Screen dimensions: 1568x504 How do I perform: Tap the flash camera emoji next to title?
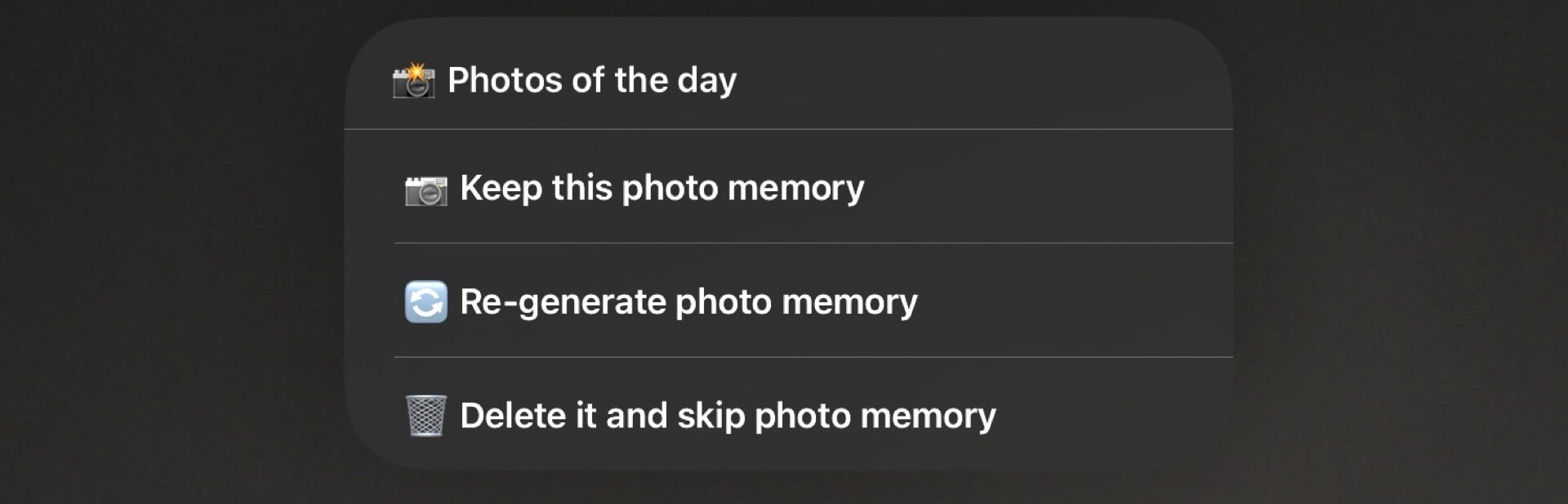413,81
